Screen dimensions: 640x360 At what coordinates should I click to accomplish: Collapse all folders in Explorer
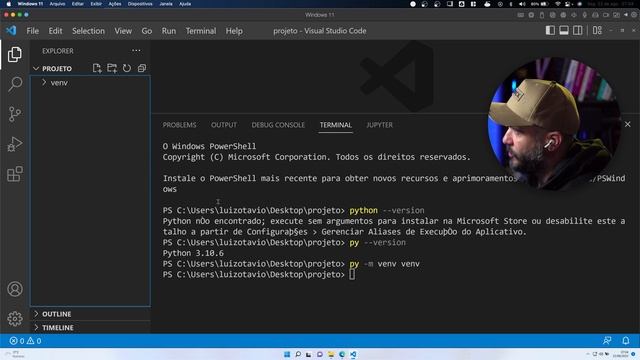click(x=142, y=68)
